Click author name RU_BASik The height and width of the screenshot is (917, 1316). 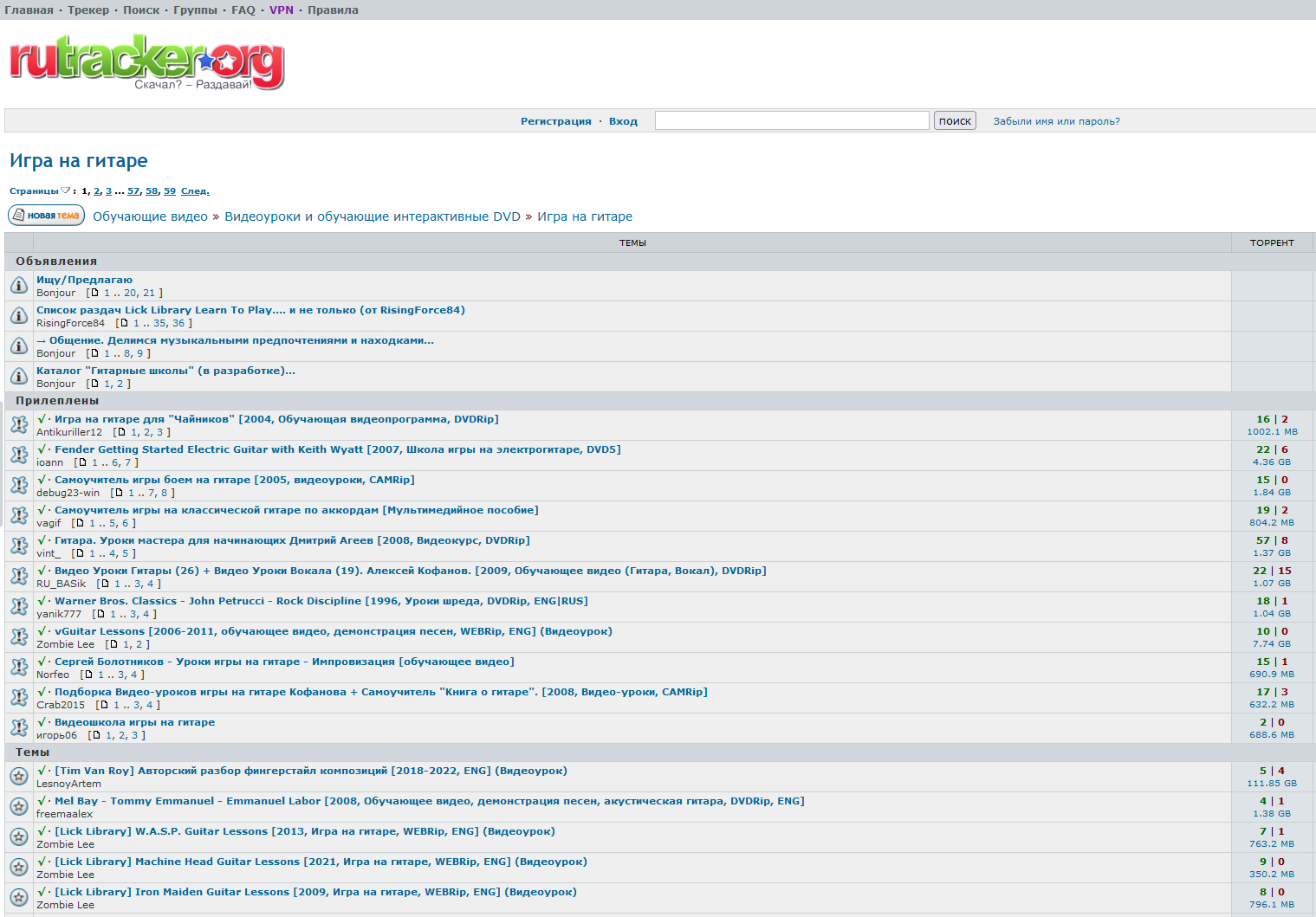click(x=62, y=584)
